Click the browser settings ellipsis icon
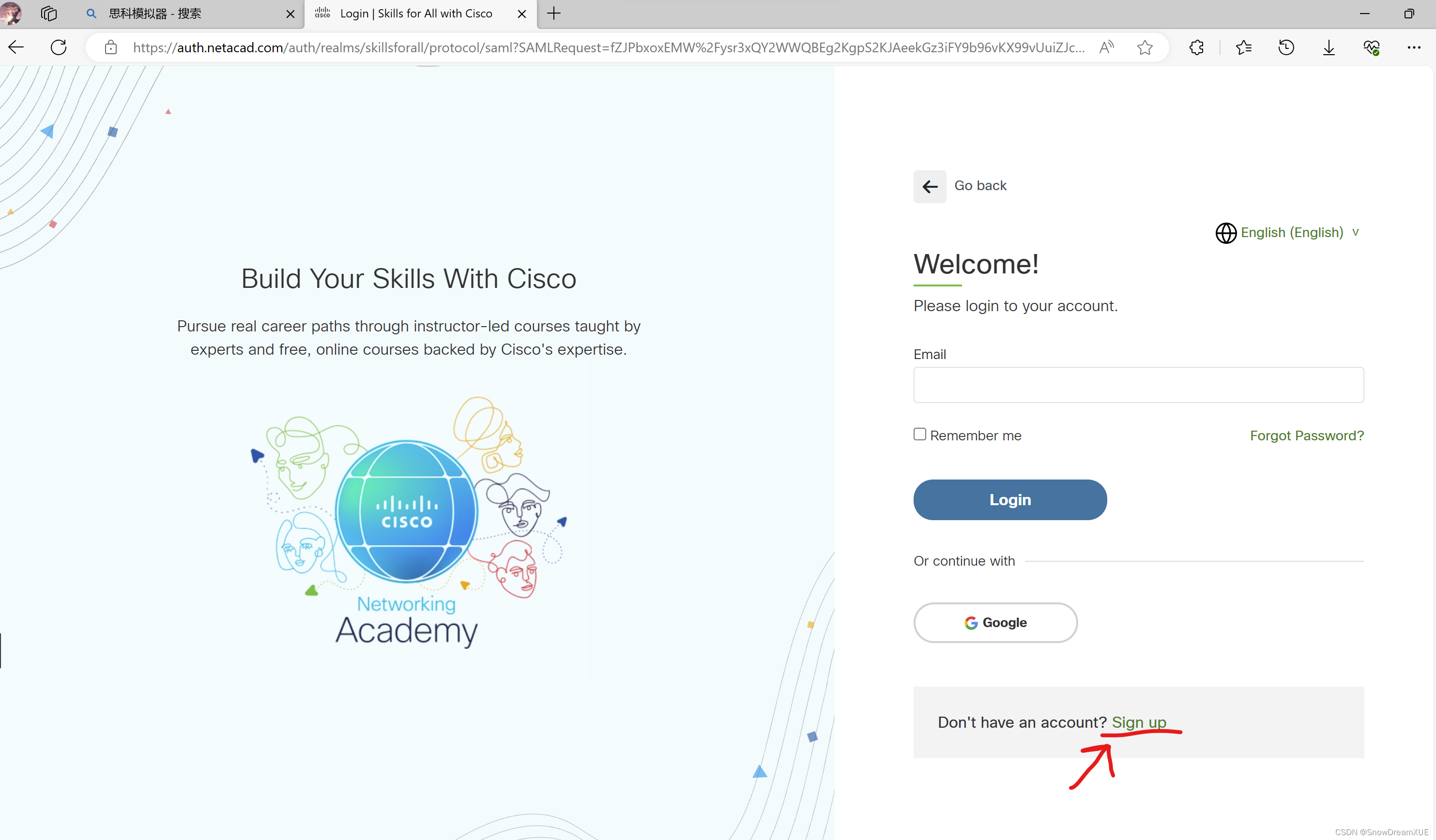This screenshot has width=1436, height=840. 1414,47
